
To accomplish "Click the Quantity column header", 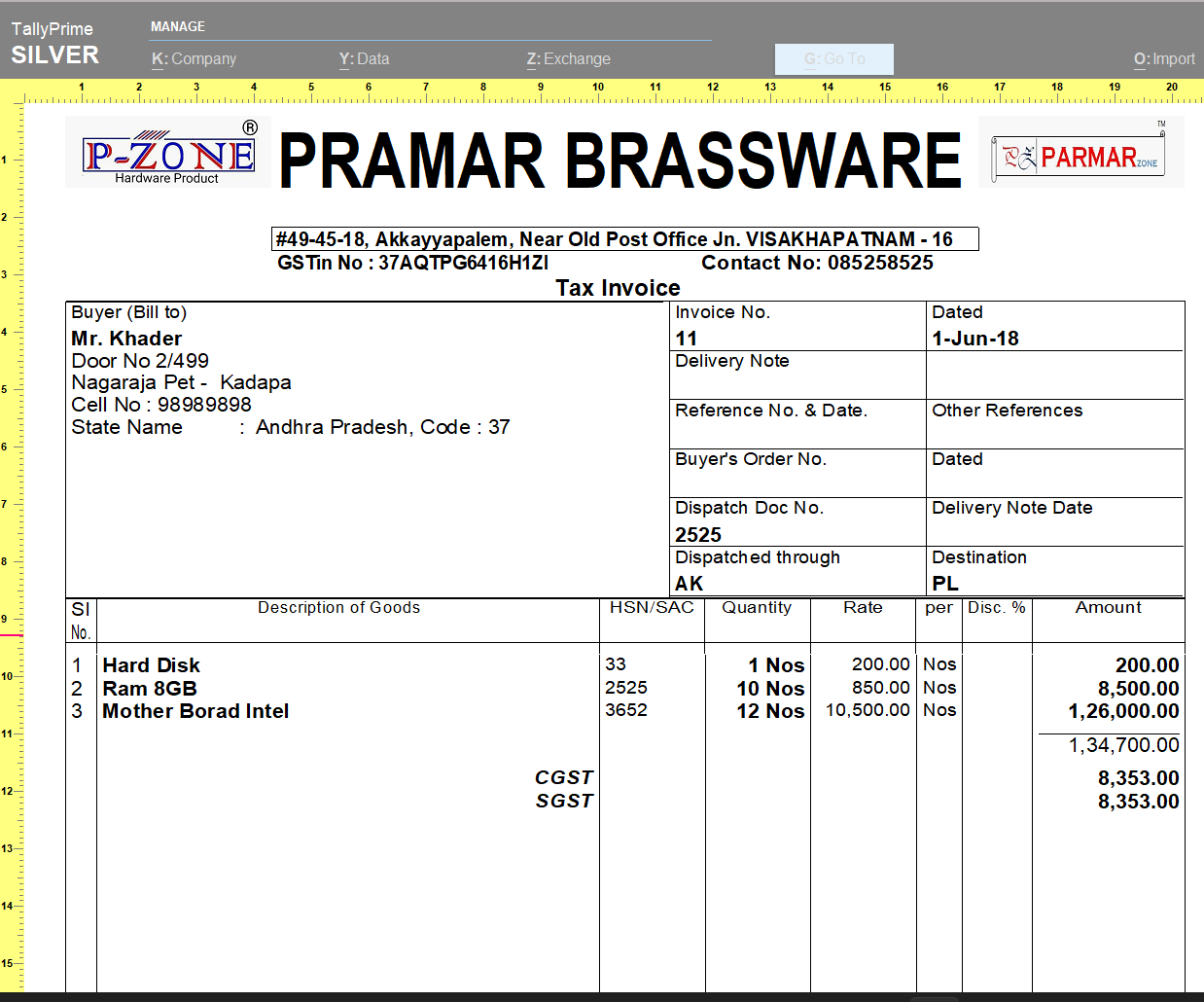I will tap(757, 607).
